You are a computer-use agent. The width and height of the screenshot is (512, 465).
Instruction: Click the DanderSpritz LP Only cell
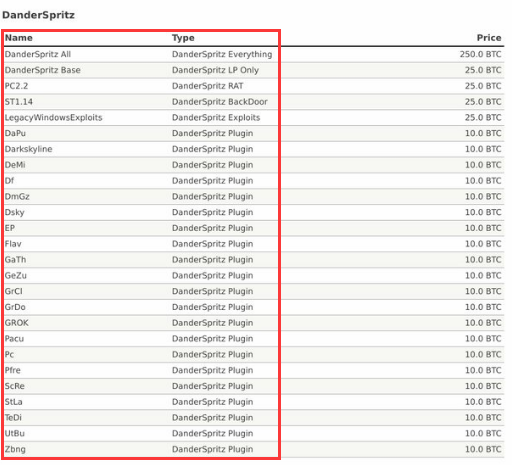pos(215,70)
